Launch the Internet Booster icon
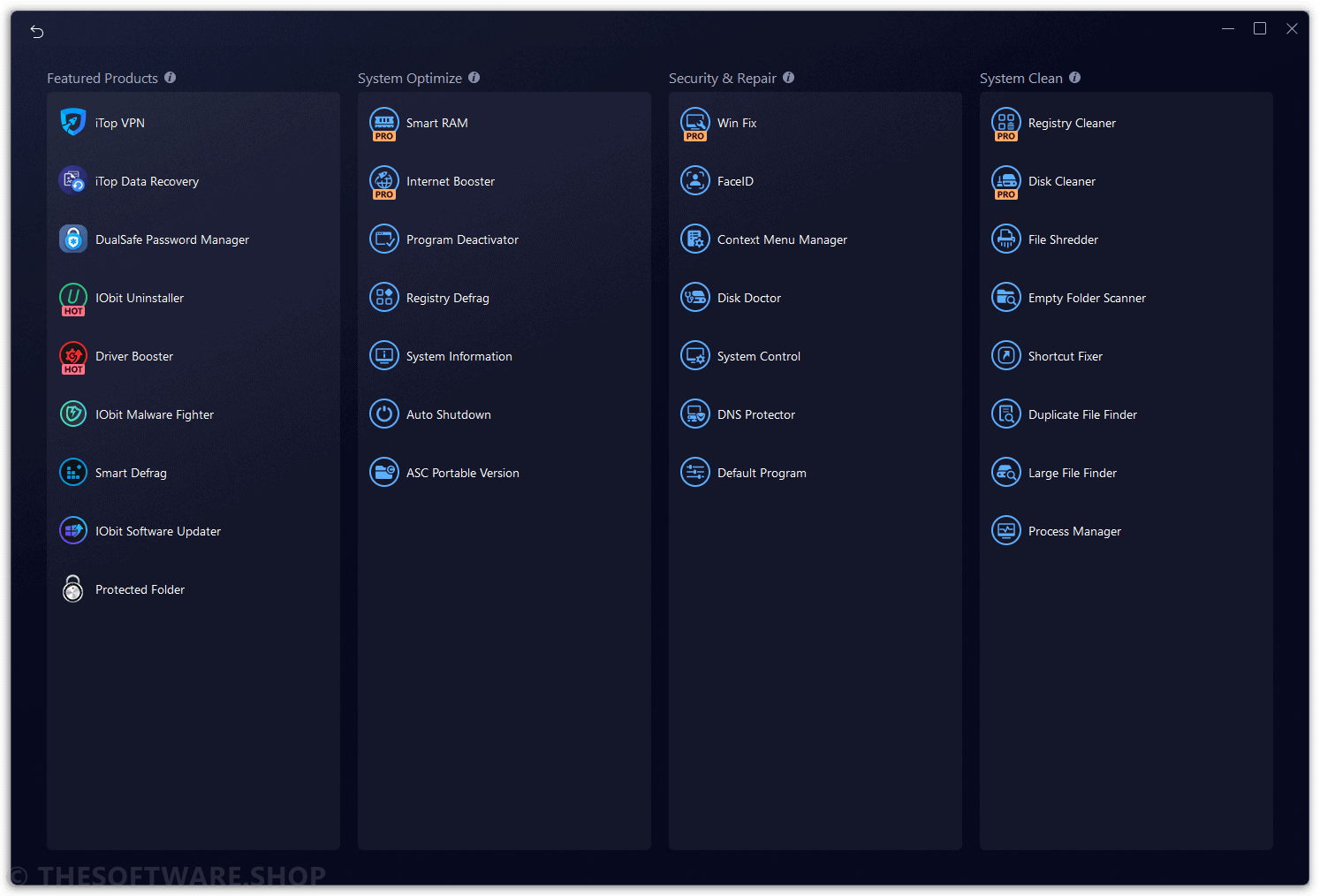 [384, 182]
